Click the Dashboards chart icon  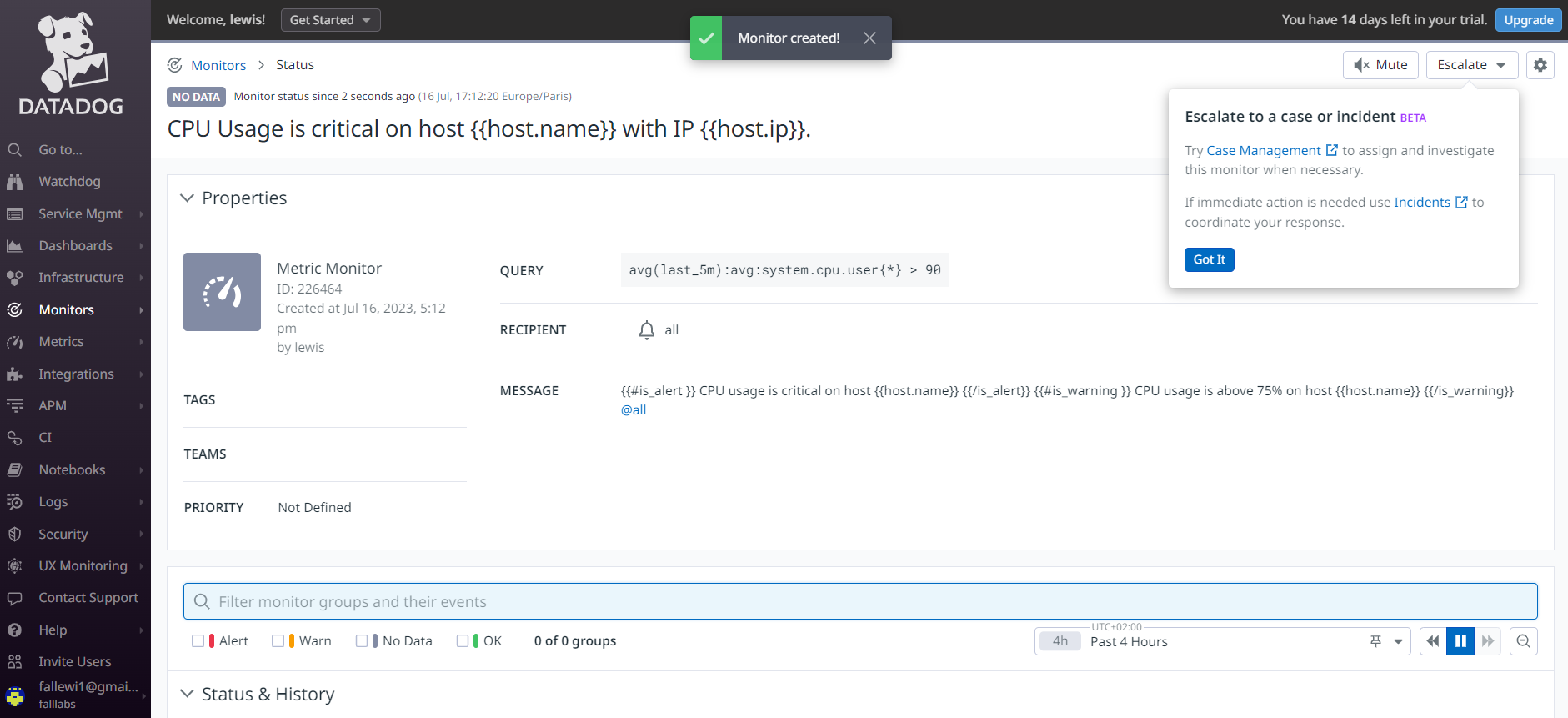coord(14,246)
